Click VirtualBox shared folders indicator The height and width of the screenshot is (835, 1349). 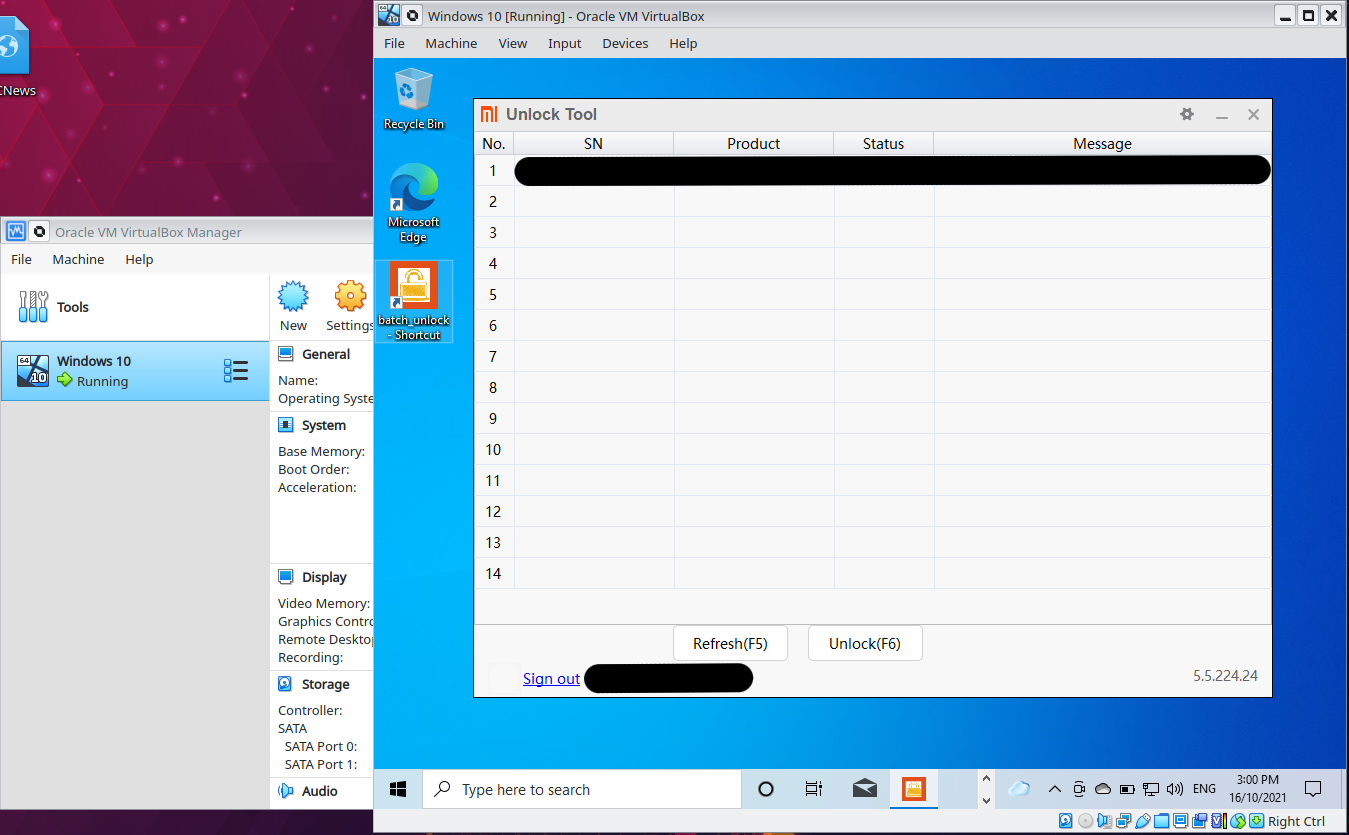[x=1161, y=821]
